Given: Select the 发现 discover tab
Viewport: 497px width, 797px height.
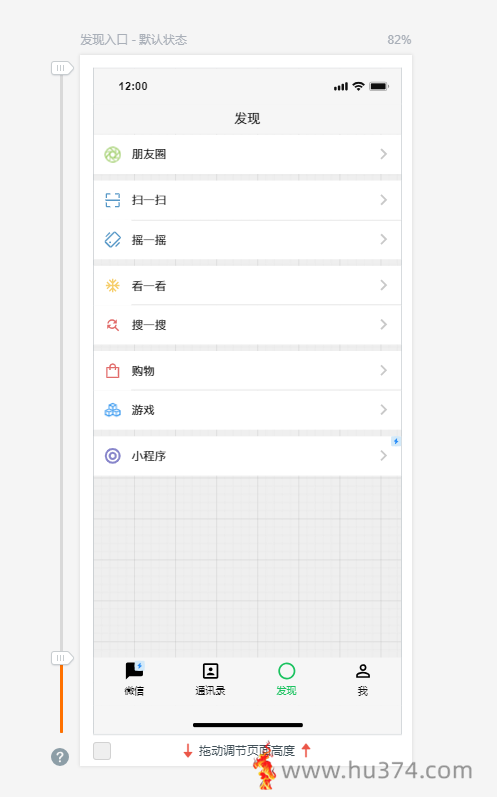Looking at the screenshot, I should tap(287, 679).
